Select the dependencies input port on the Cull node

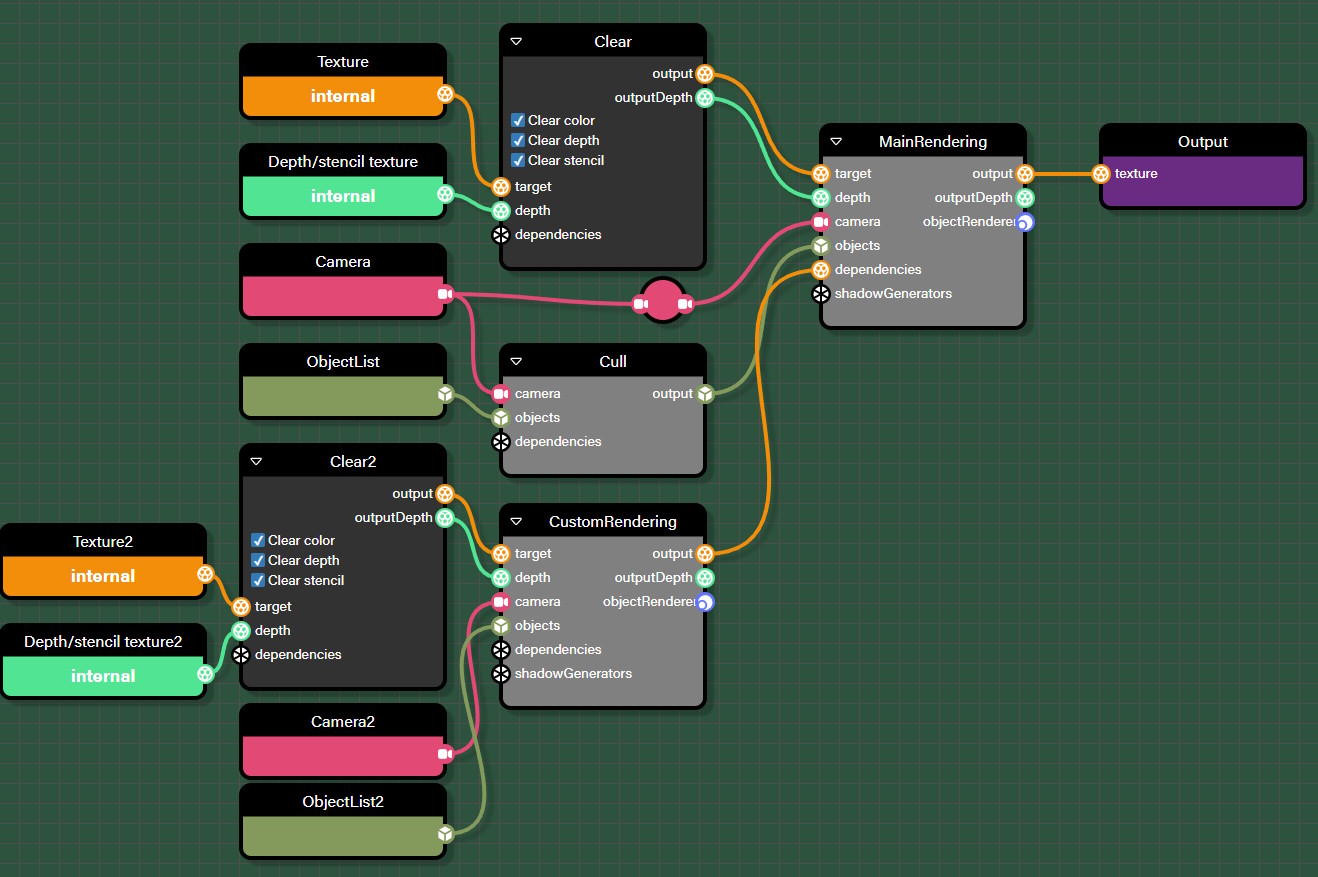(501, 441)
